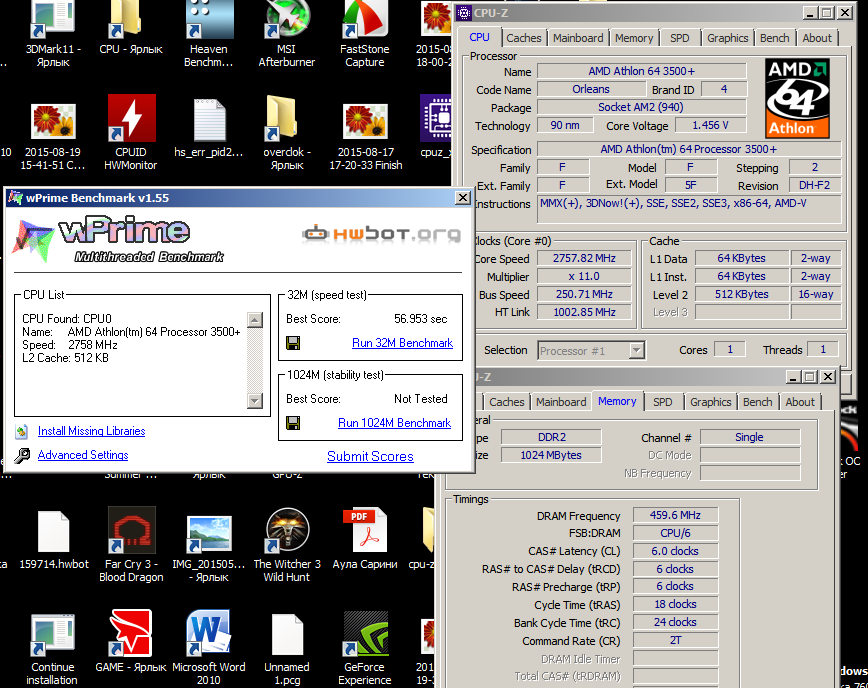Minimize the top CPU-Z window
The image size is (868, 688).
pyautogui.click(x=810, y=13)
